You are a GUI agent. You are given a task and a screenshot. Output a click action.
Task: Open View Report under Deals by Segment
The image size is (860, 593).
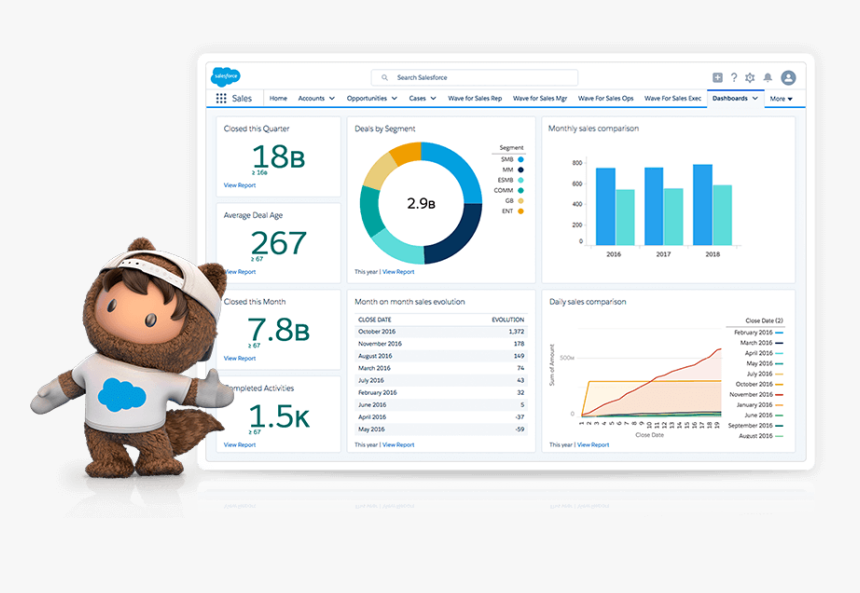398,272
